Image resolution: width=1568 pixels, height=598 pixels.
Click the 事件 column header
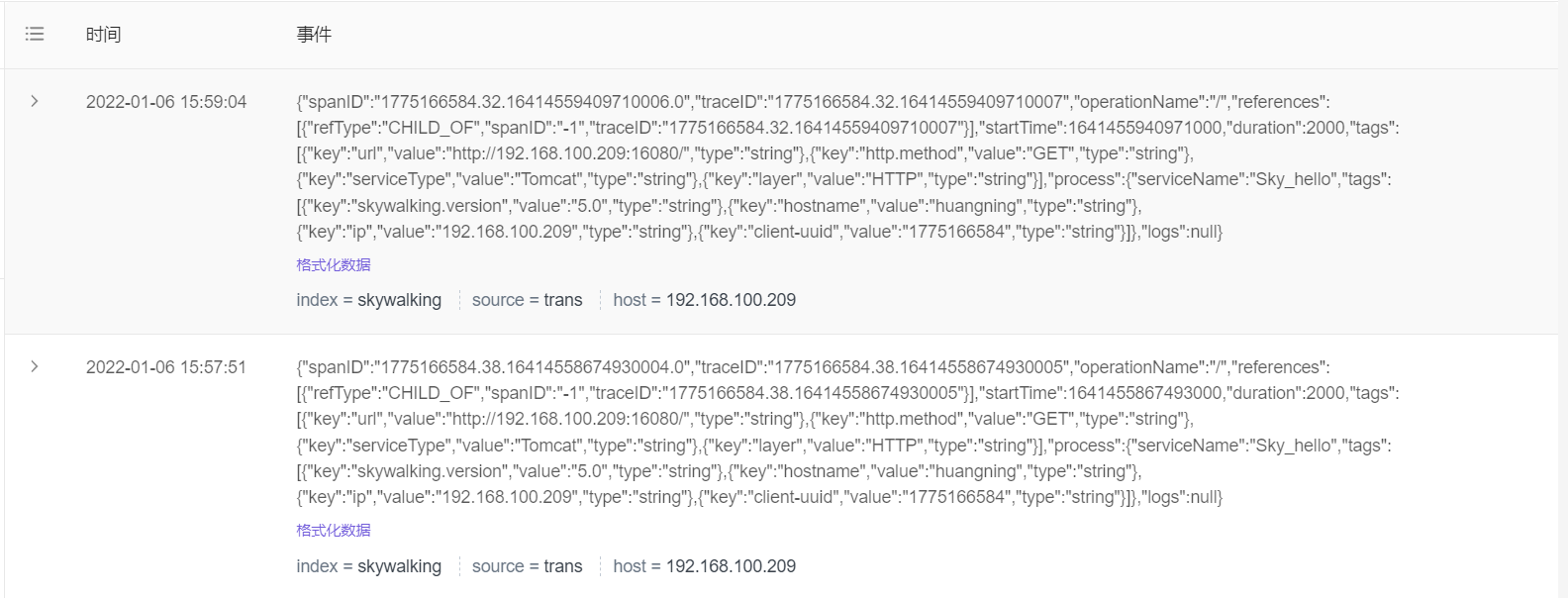click(314, 35)
